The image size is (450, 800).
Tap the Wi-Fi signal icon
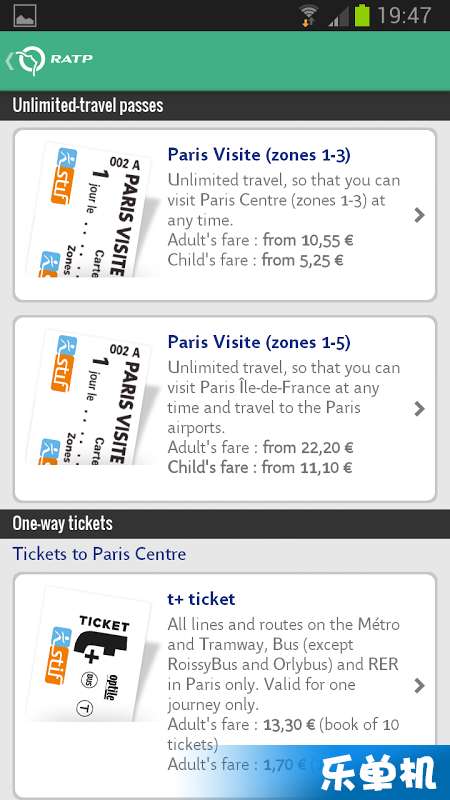point(309,15)
